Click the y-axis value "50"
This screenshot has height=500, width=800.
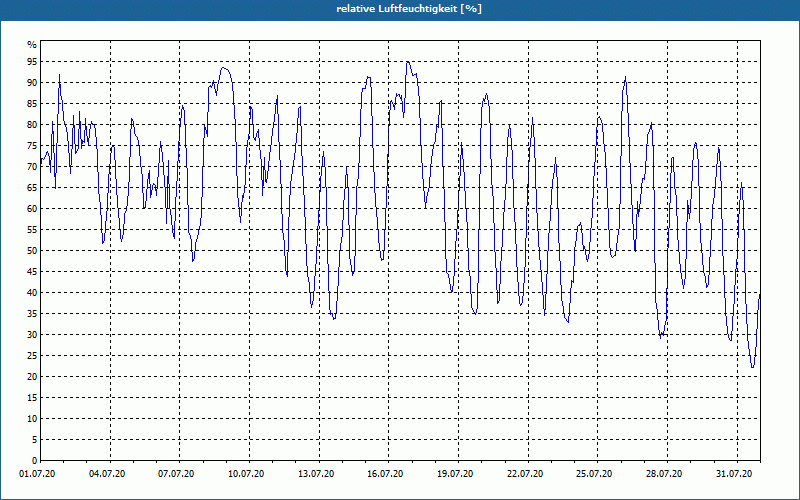coord(32,251)
